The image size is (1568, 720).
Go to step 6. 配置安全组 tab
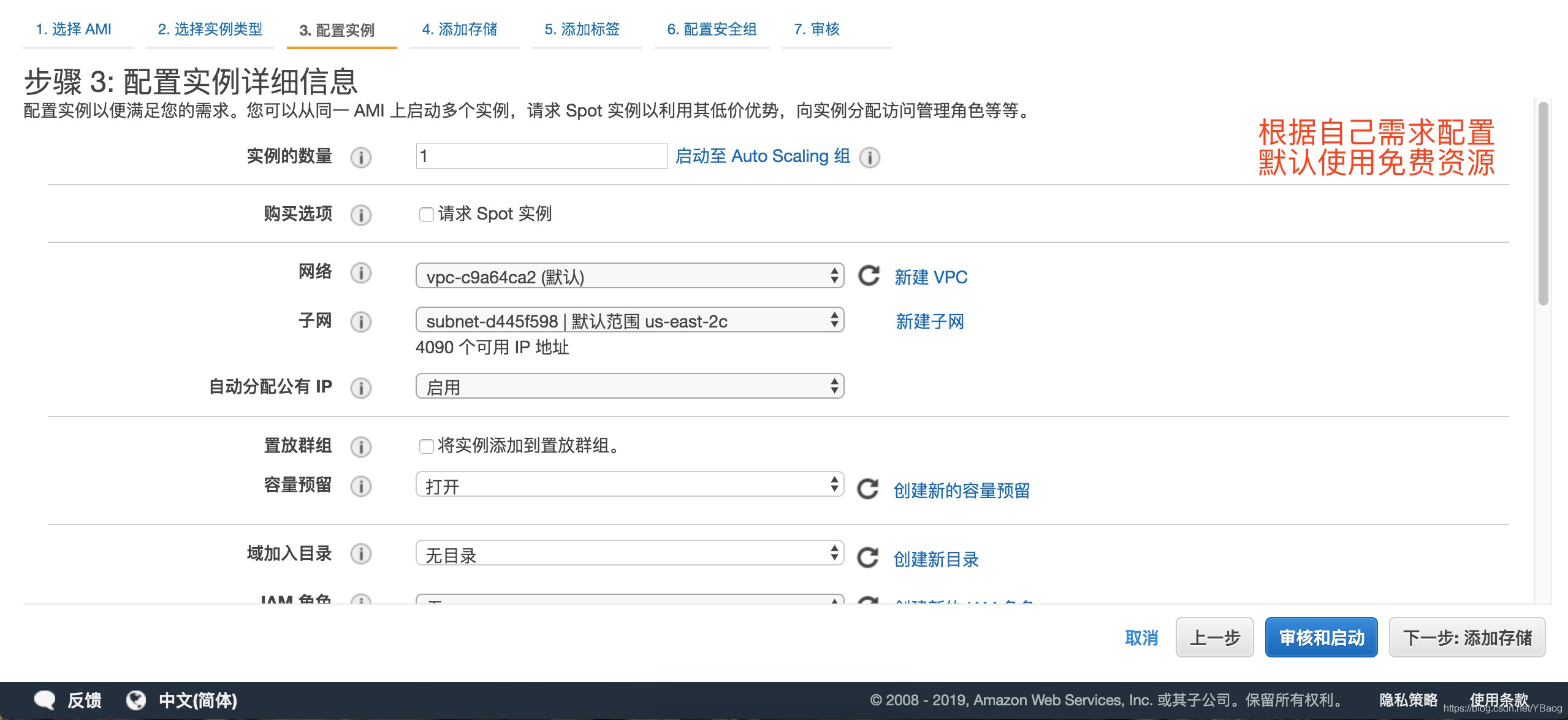tap(712, 29)
